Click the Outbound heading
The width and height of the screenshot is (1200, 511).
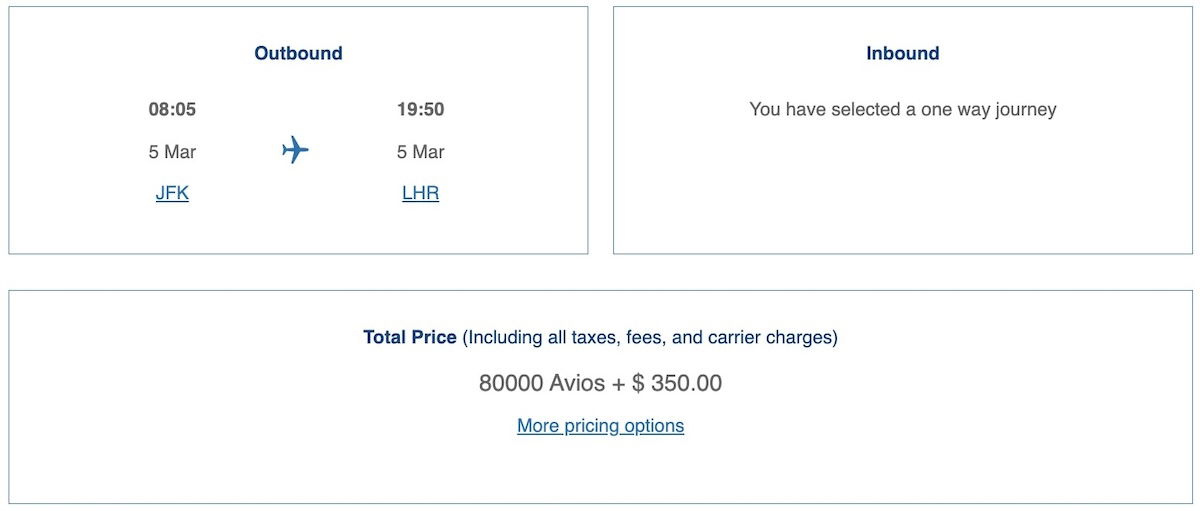298,54
